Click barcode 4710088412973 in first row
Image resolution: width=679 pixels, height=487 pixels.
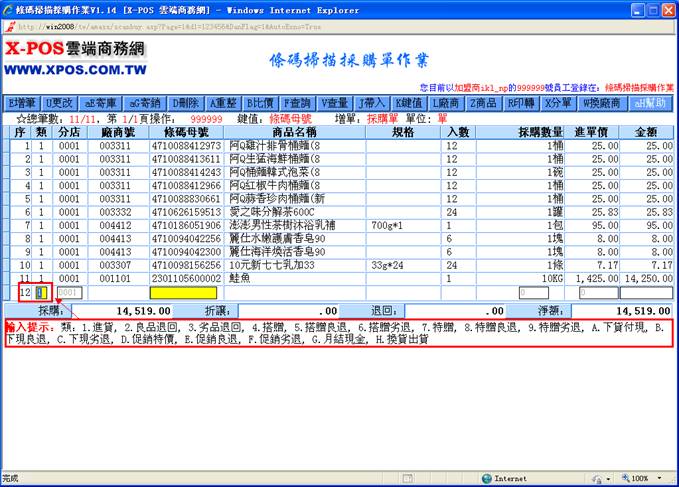186,147
